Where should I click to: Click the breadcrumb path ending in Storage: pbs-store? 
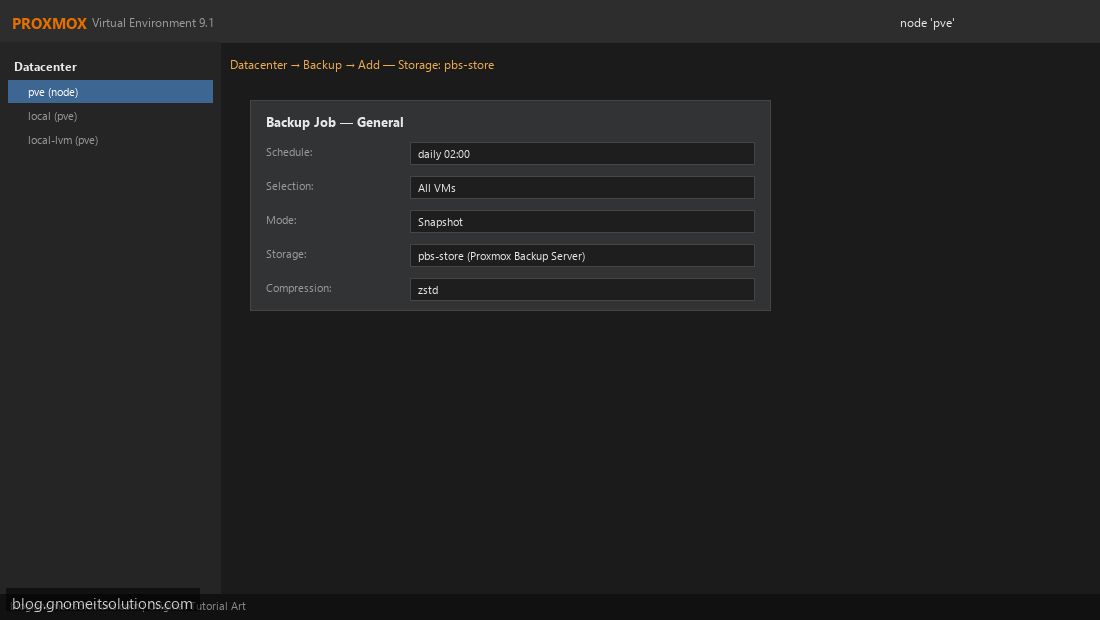point(362,65)
